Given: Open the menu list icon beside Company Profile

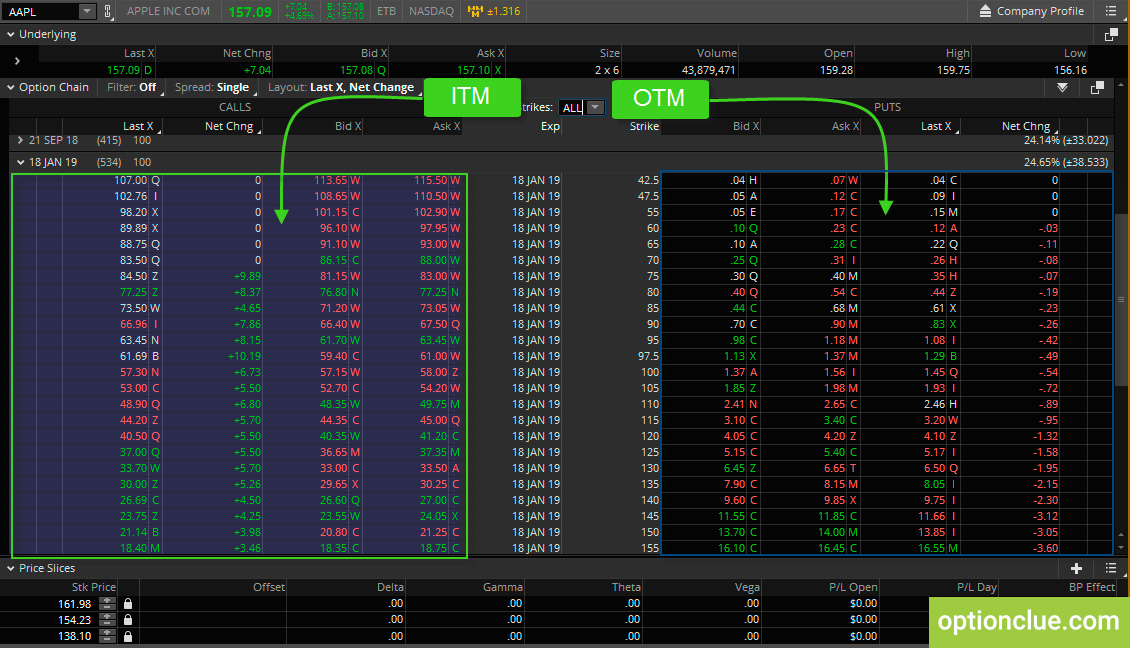Looking at the screenshot, I should (1111, 12).
